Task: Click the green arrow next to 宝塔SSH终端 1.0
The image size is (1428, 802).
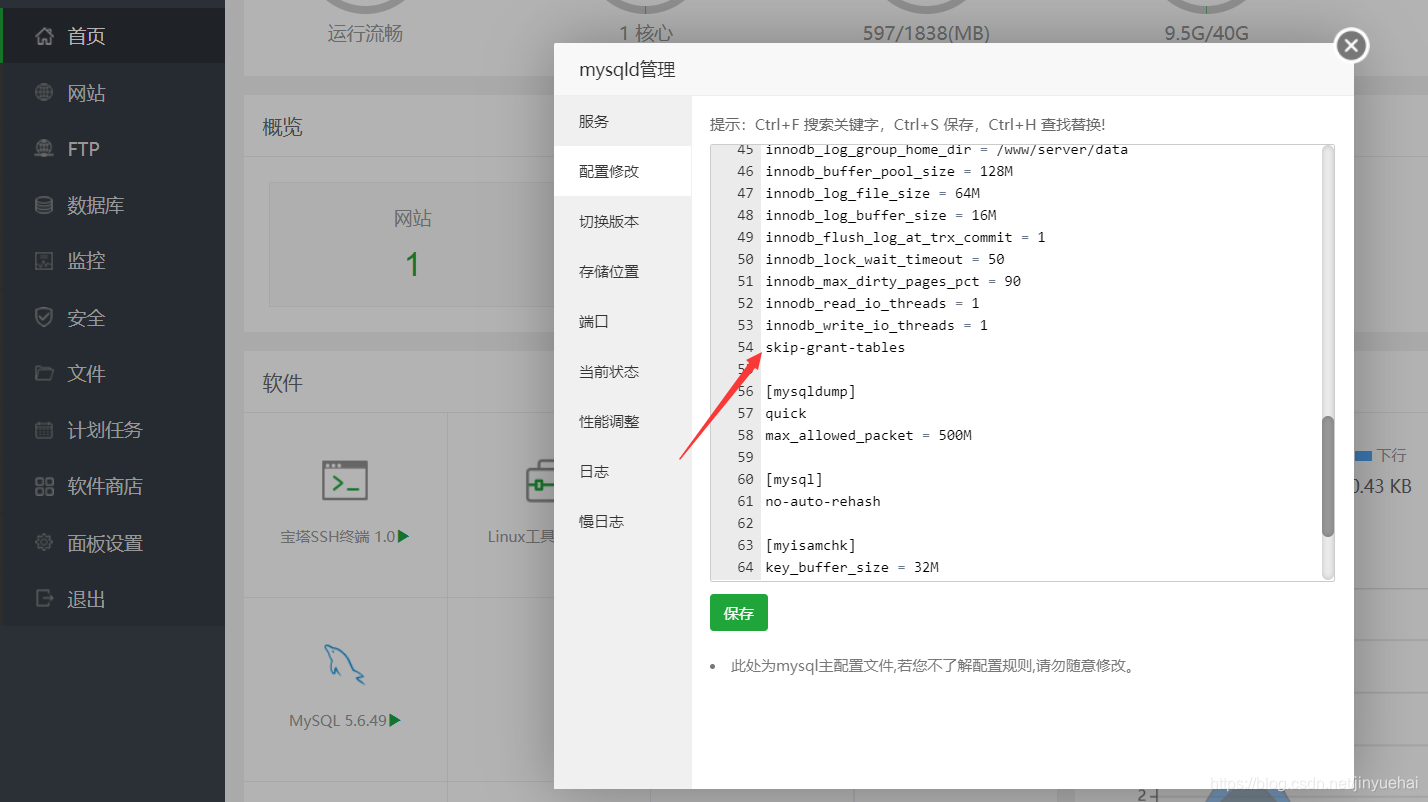Action: pos(404,536)
